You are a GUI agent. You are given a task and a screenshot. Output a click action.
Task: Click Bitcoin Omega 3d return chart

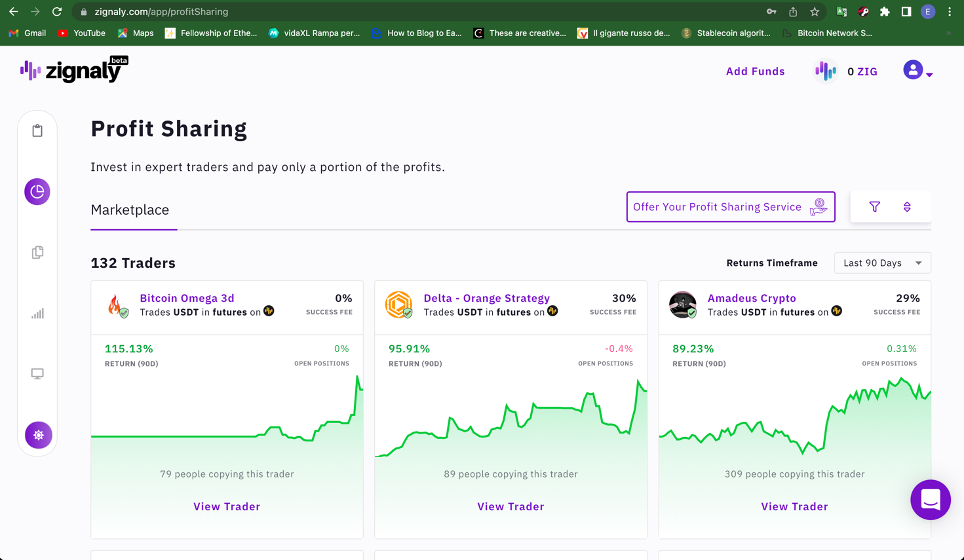(227, 415)
